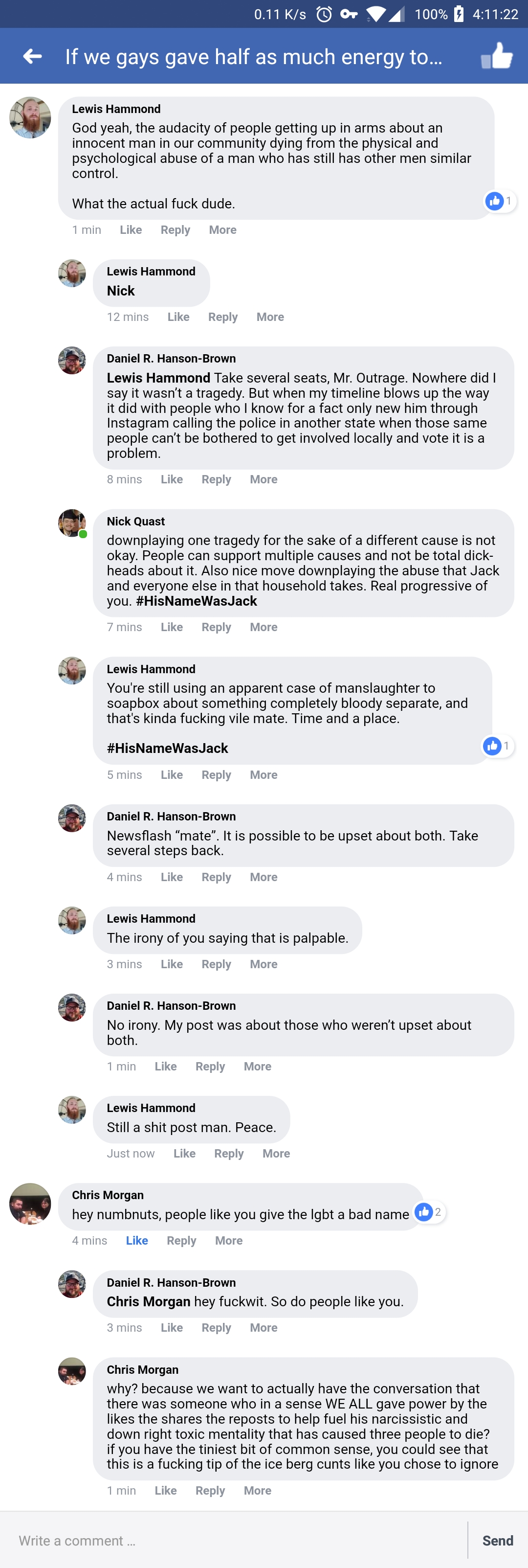Tap the thumbs-up icon in header
The image size is (528, 1568).
[496, 56]
